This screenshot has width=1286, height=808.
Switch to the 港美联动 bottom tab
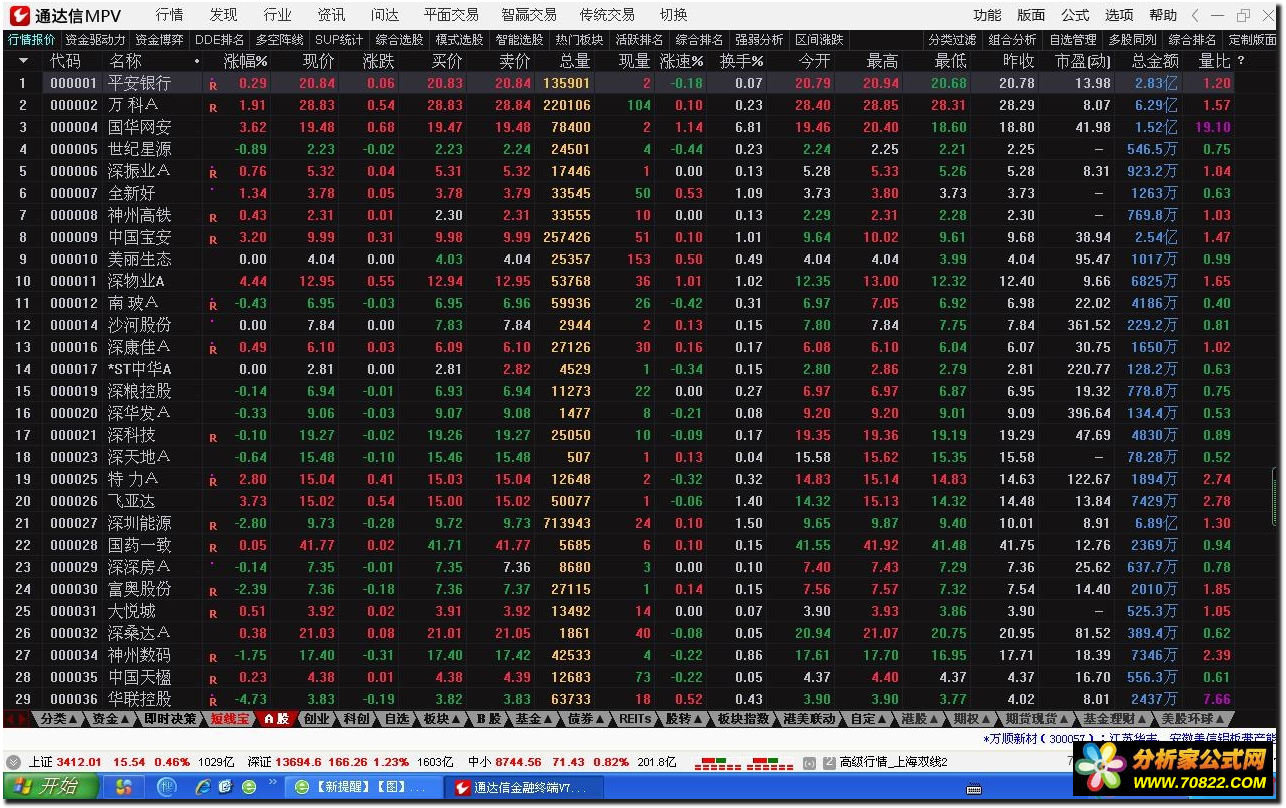(809, 719)
